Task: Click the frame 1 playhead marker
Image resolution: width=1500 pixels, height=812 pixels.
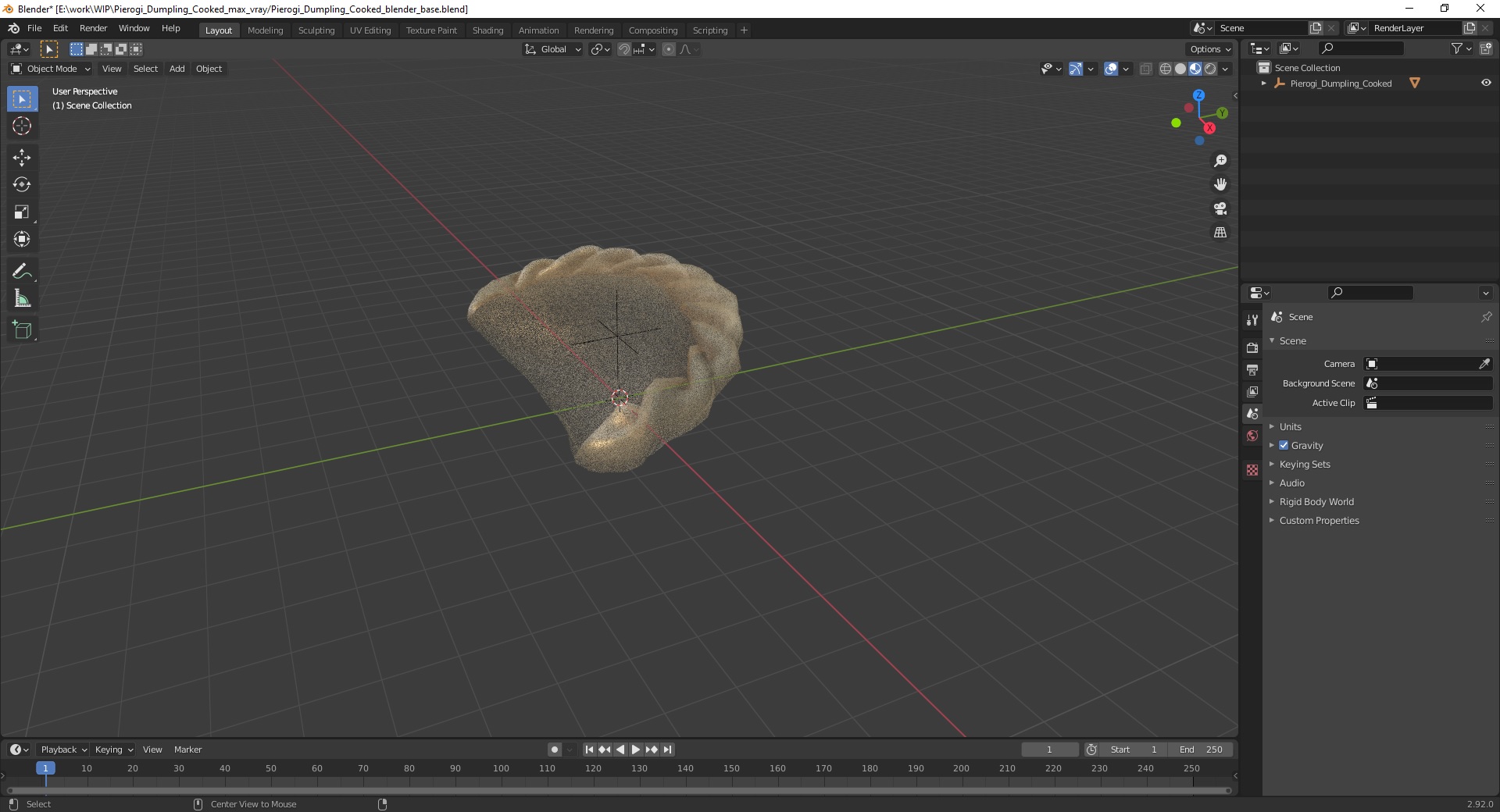Action: [45, 768]
